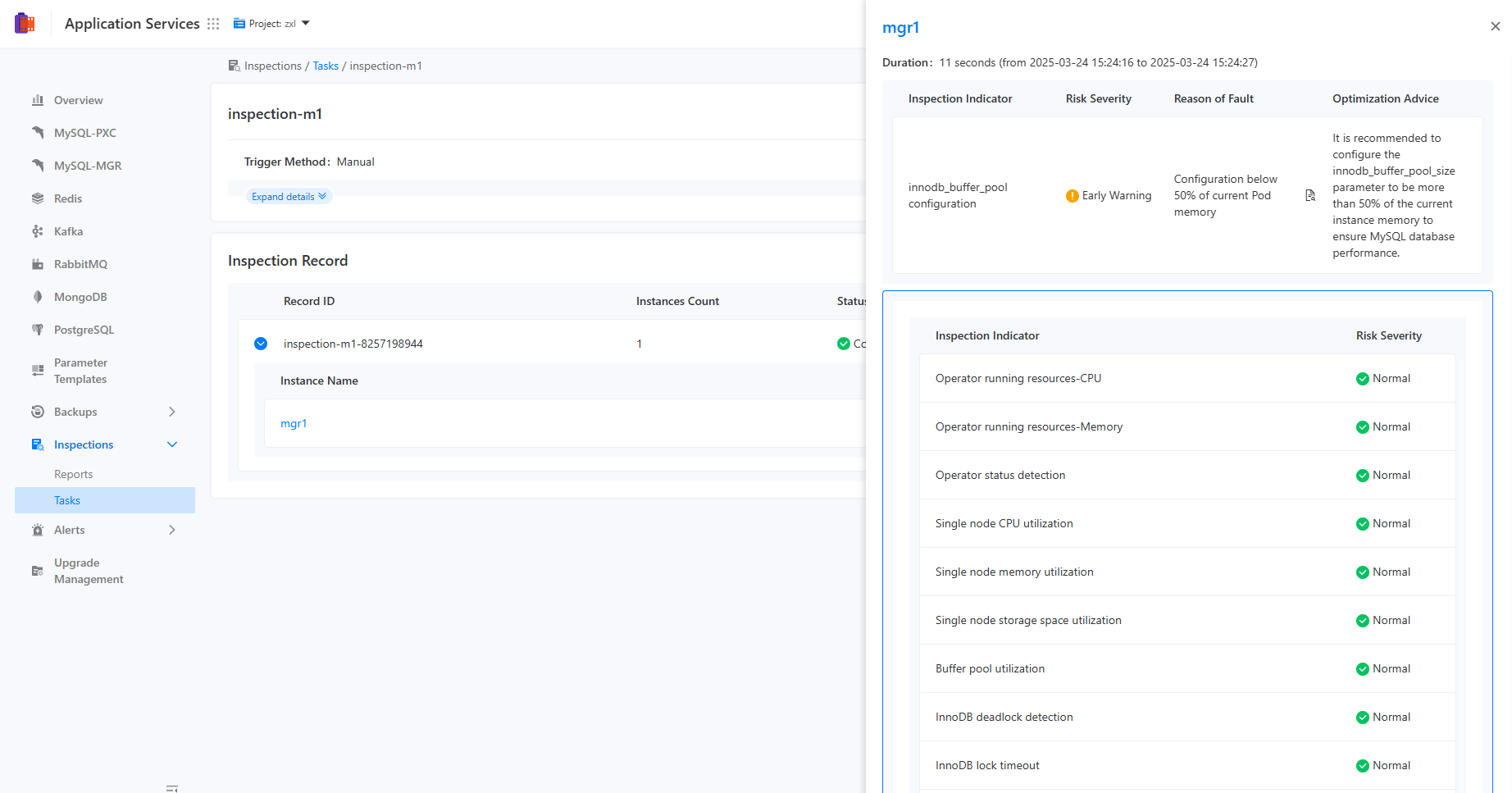
Task: Click the Redis service icon
Action: 38,198
